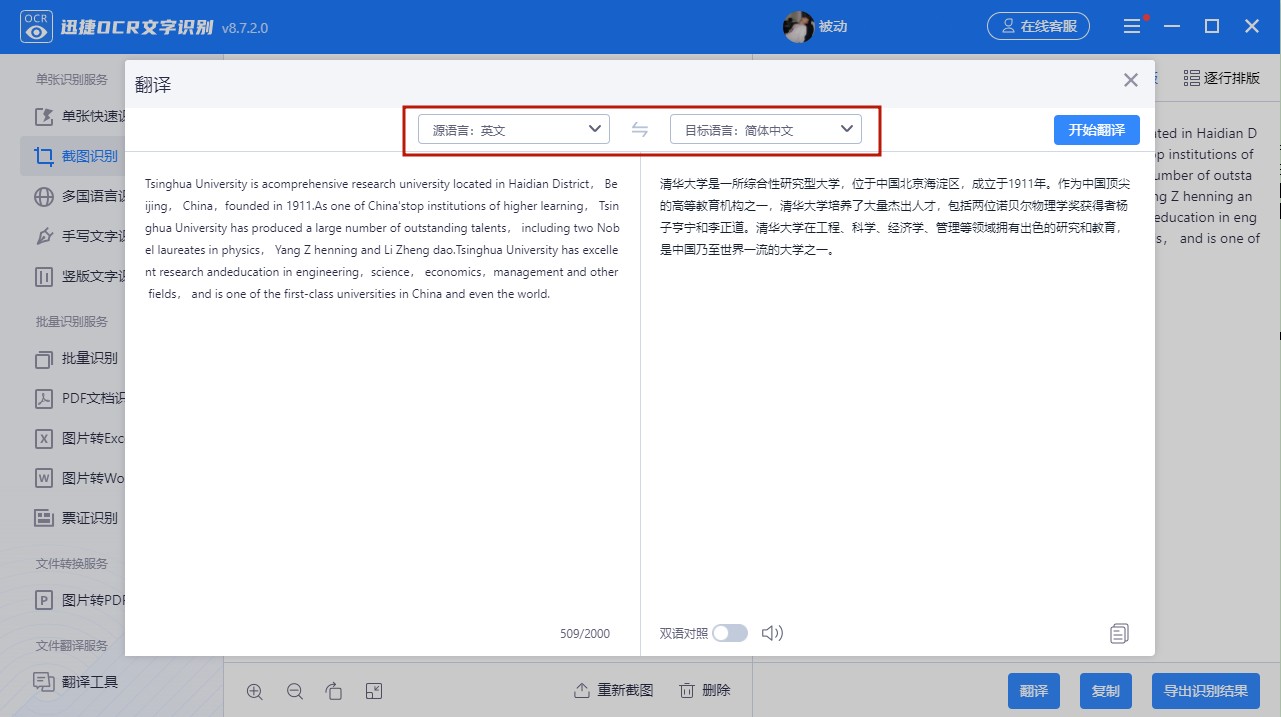
Task: Enable the 双语对照 bilingual comparison switch
Action: pos(730,632)
